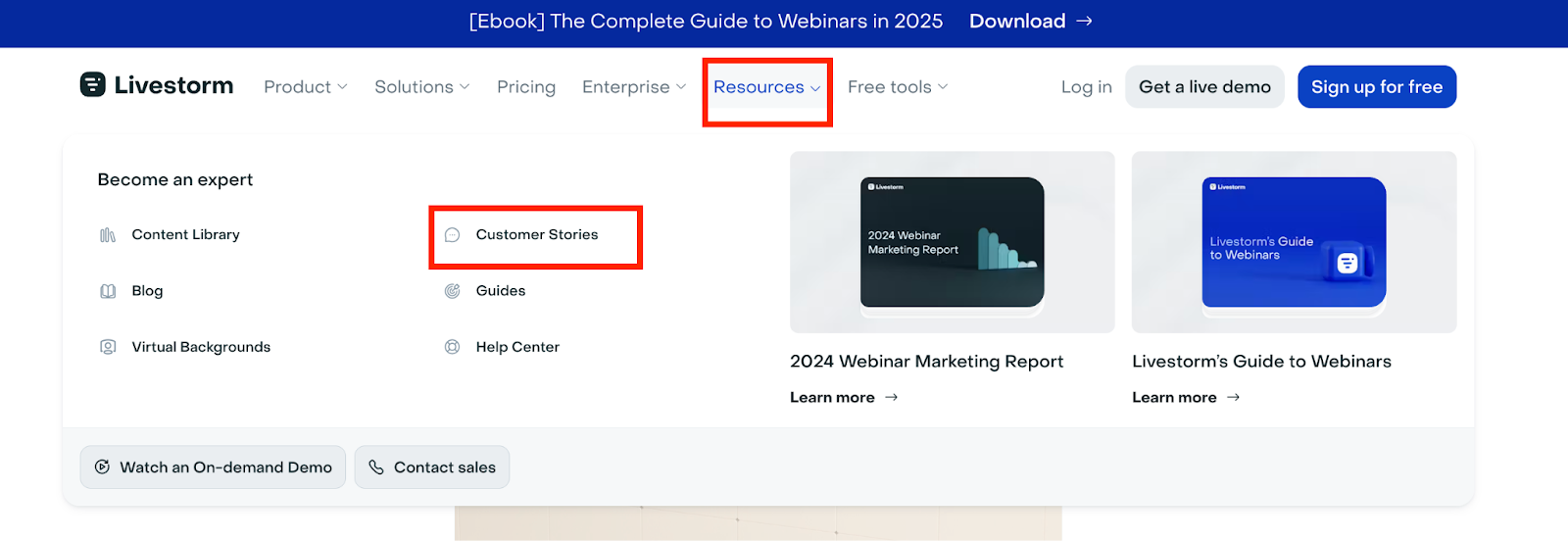Open the Enterprise menu
This screenshot has width=1568, height=541.
(x=634, y=87)
